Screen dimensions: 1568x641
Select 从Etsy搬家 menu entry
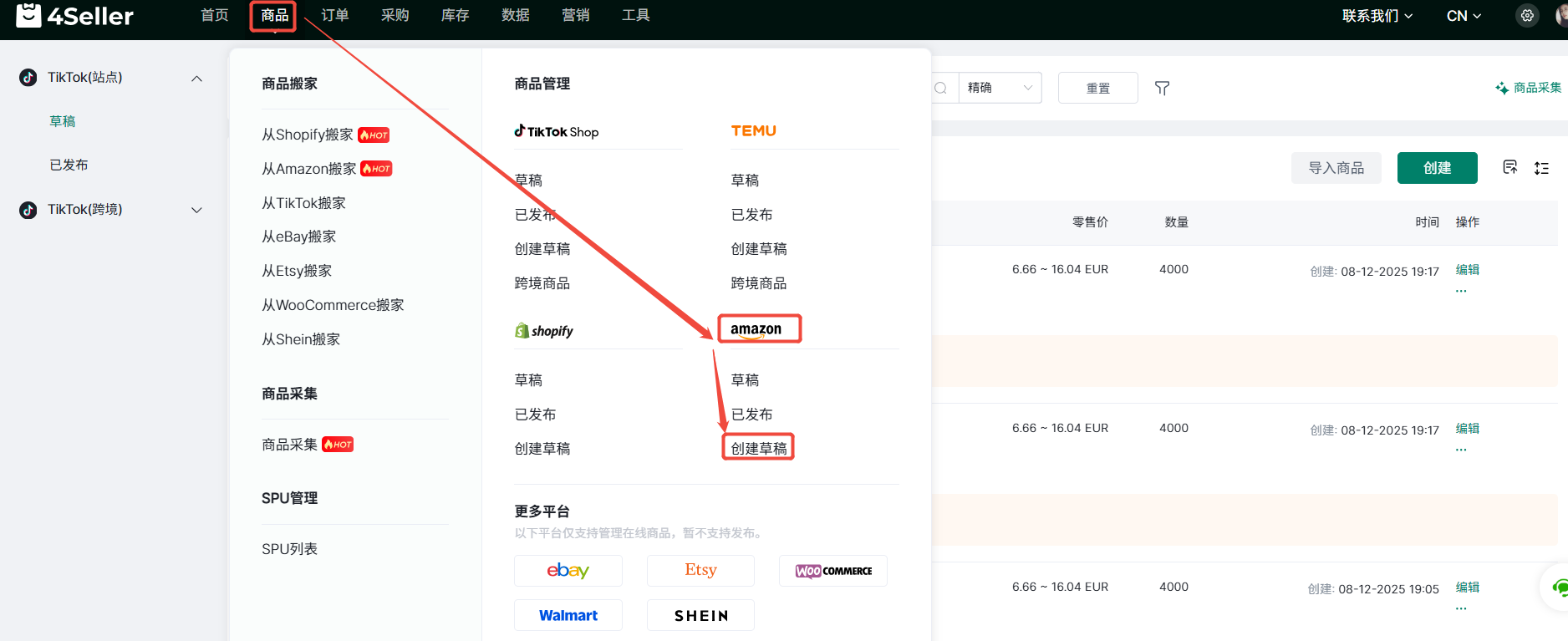pos(297,271)
